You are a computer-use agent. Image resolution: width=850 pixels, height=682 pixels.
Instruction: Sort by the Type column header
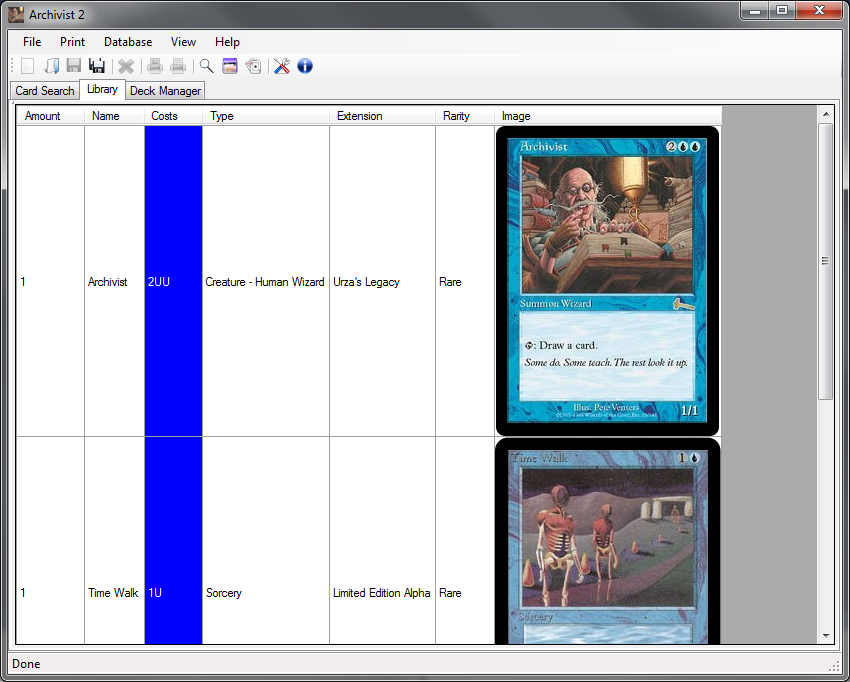(x=266, y=116)
